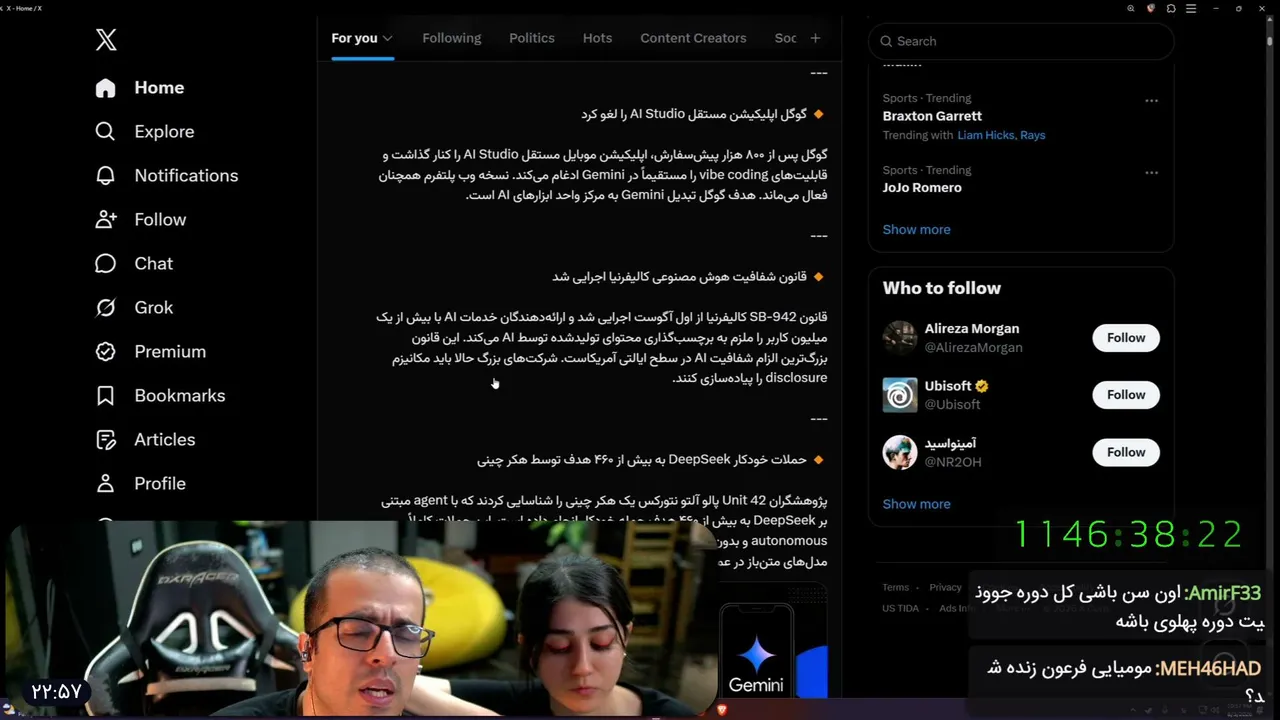Select the For you tab

[x=354, y=38]
